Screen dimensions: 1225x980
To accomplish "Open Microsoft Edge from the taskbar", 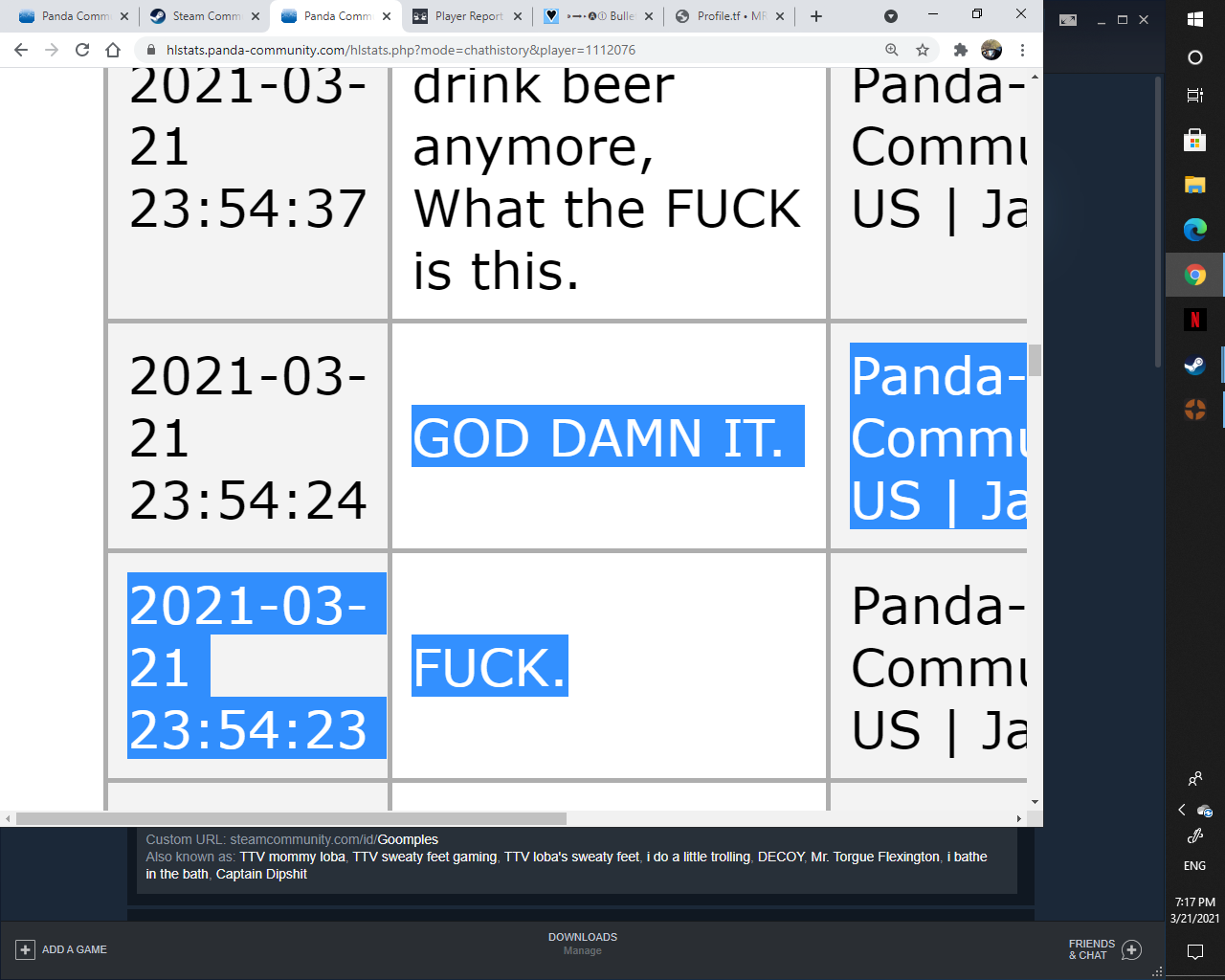I will pos(1194,229).
